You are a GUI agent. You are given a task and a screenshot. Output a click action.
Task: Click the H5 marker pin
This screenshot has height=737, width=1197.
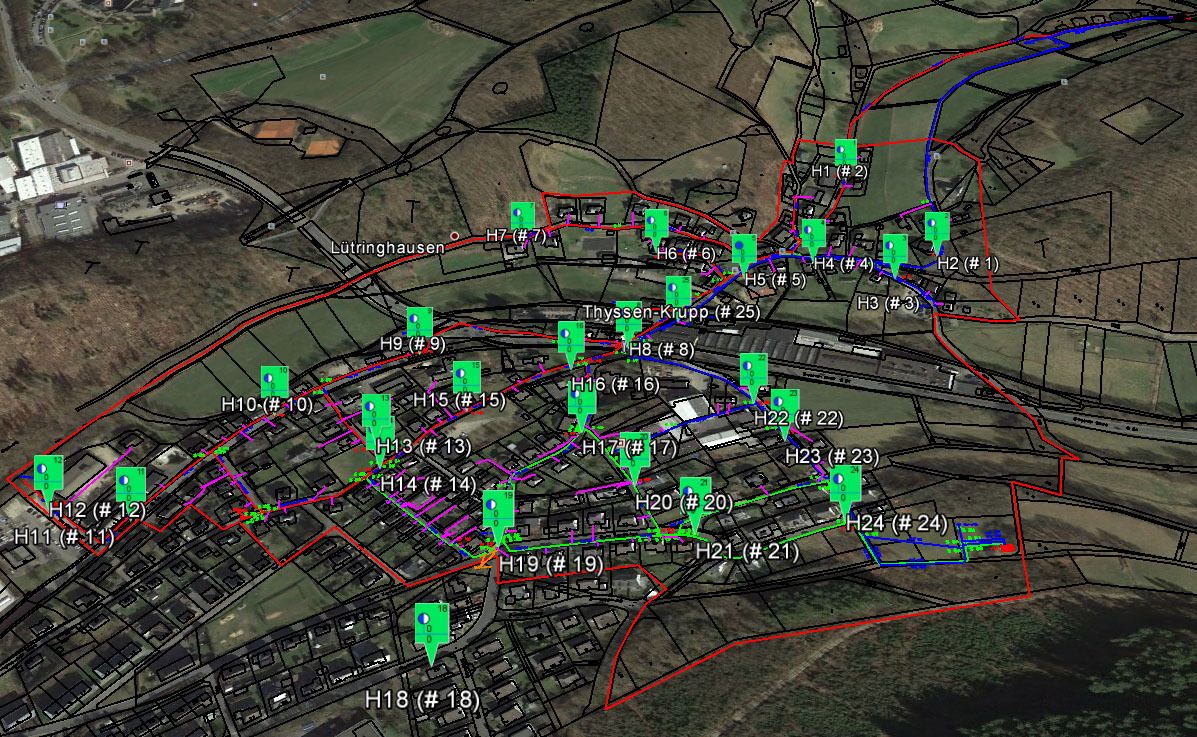743,250
